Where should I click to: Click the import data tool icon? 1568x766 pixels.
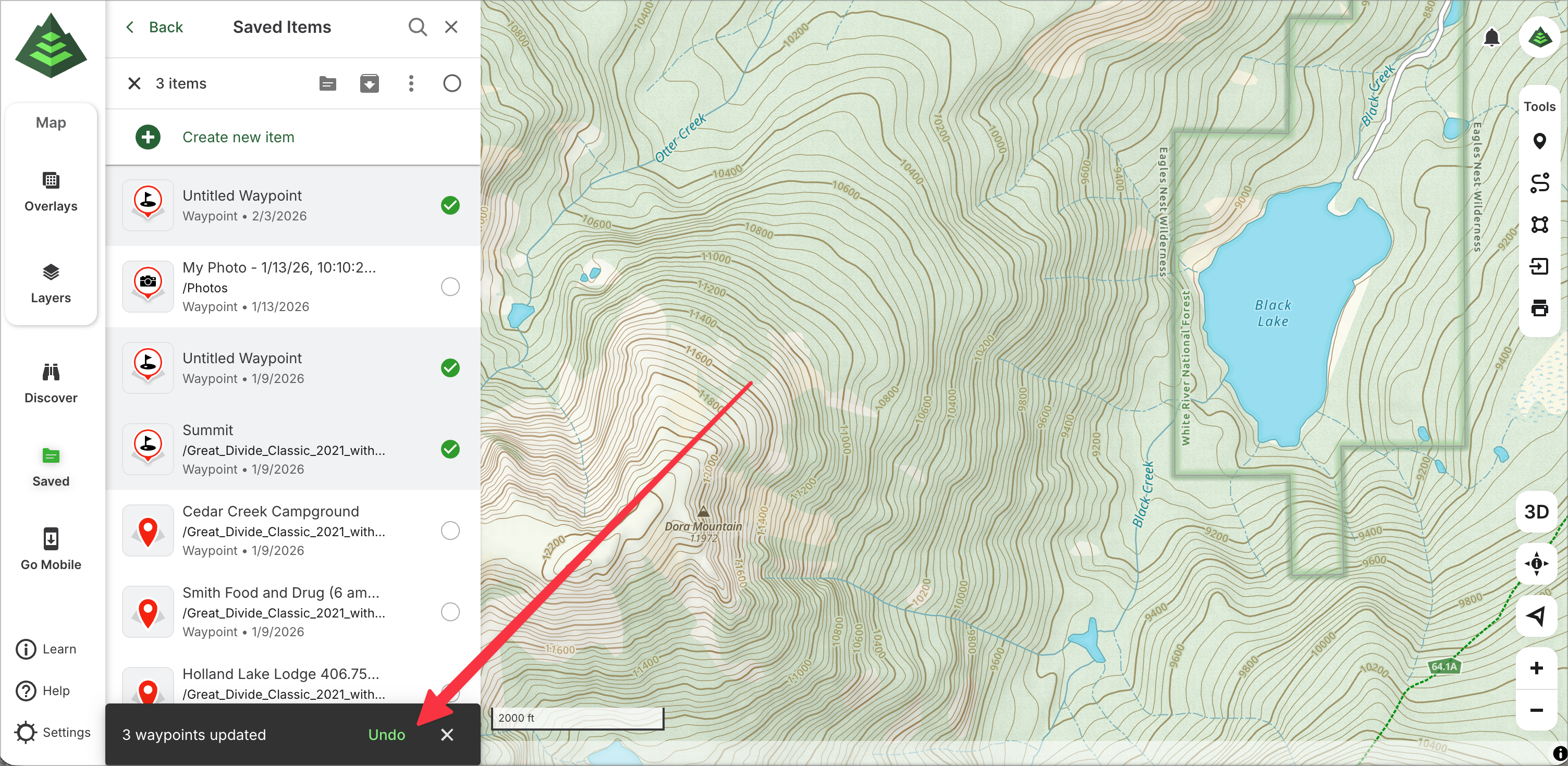(1539, 266)
